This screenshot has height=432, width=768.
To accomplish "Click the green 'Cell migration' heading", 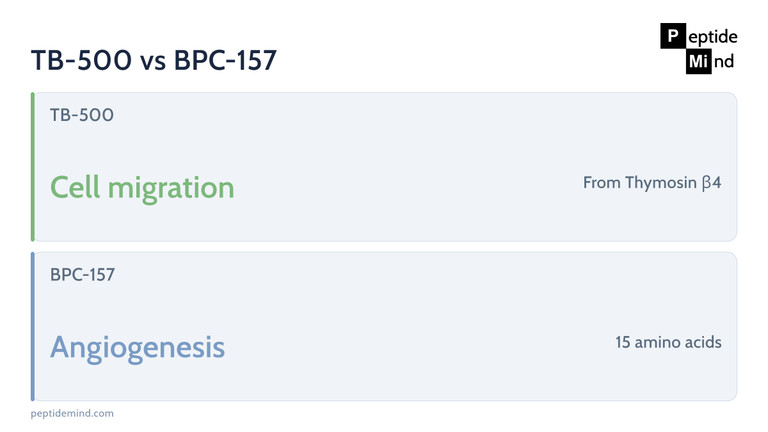I will point(142,188).
